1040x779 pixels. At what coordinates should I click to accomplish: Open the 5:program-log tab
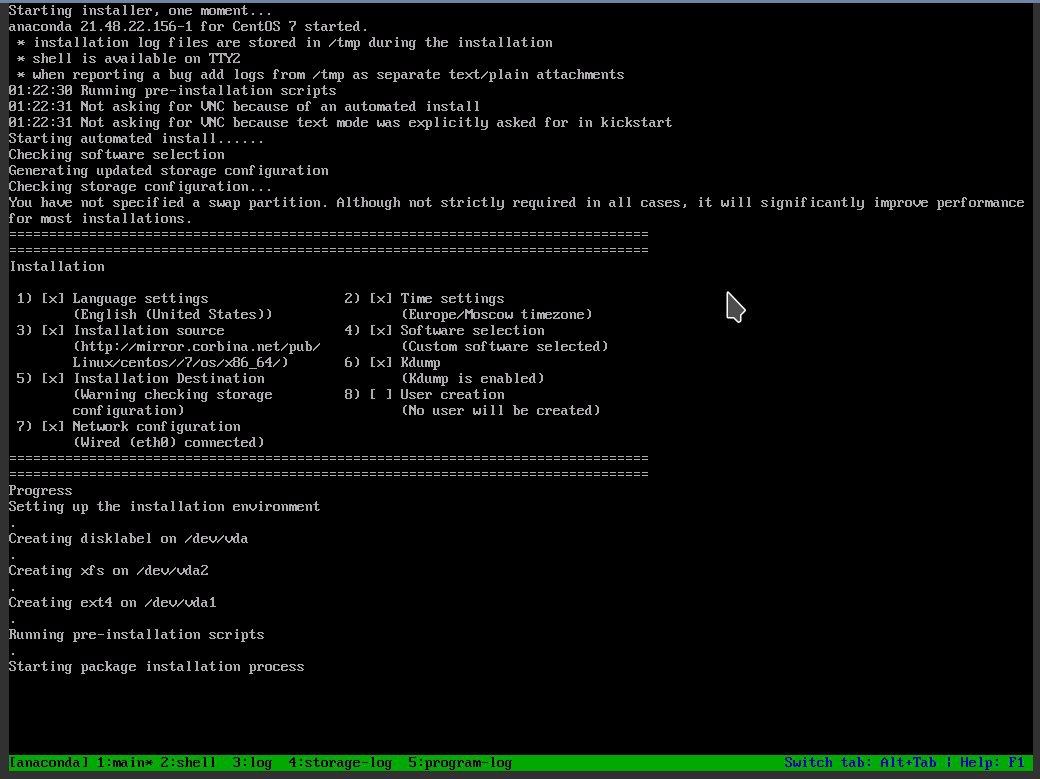pos(460,762)
